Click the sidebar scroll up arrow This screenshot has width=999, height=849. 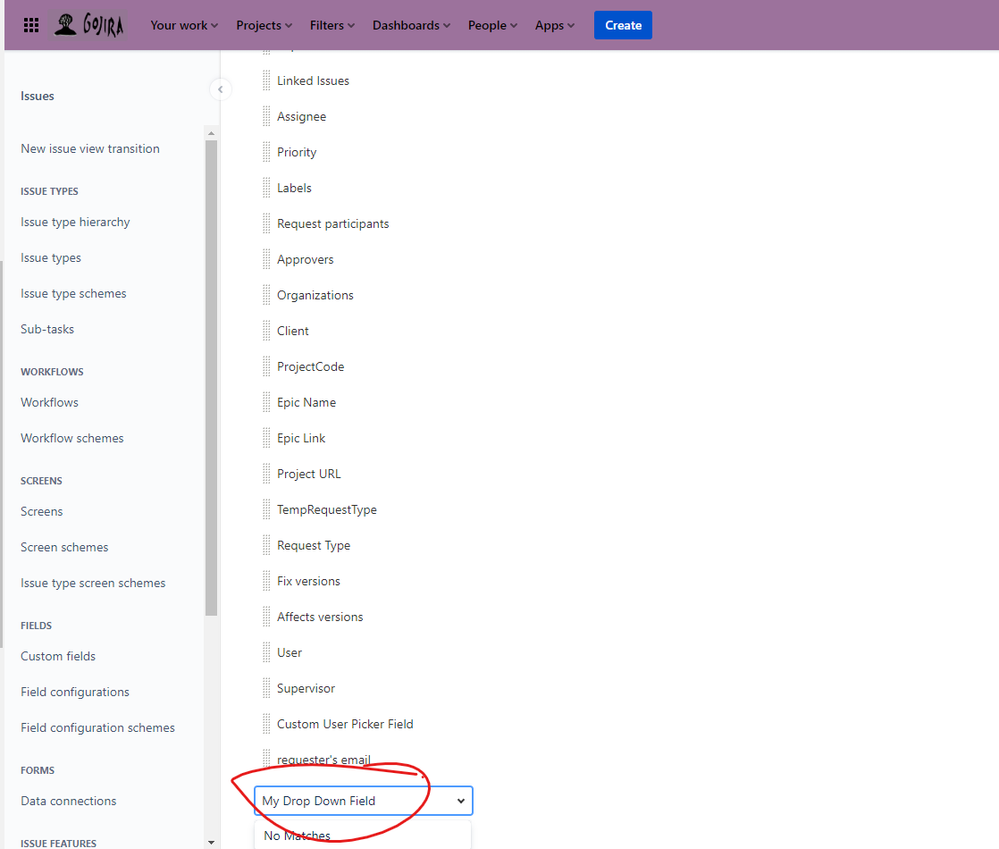pyautogui.click(x=212, y=133)
